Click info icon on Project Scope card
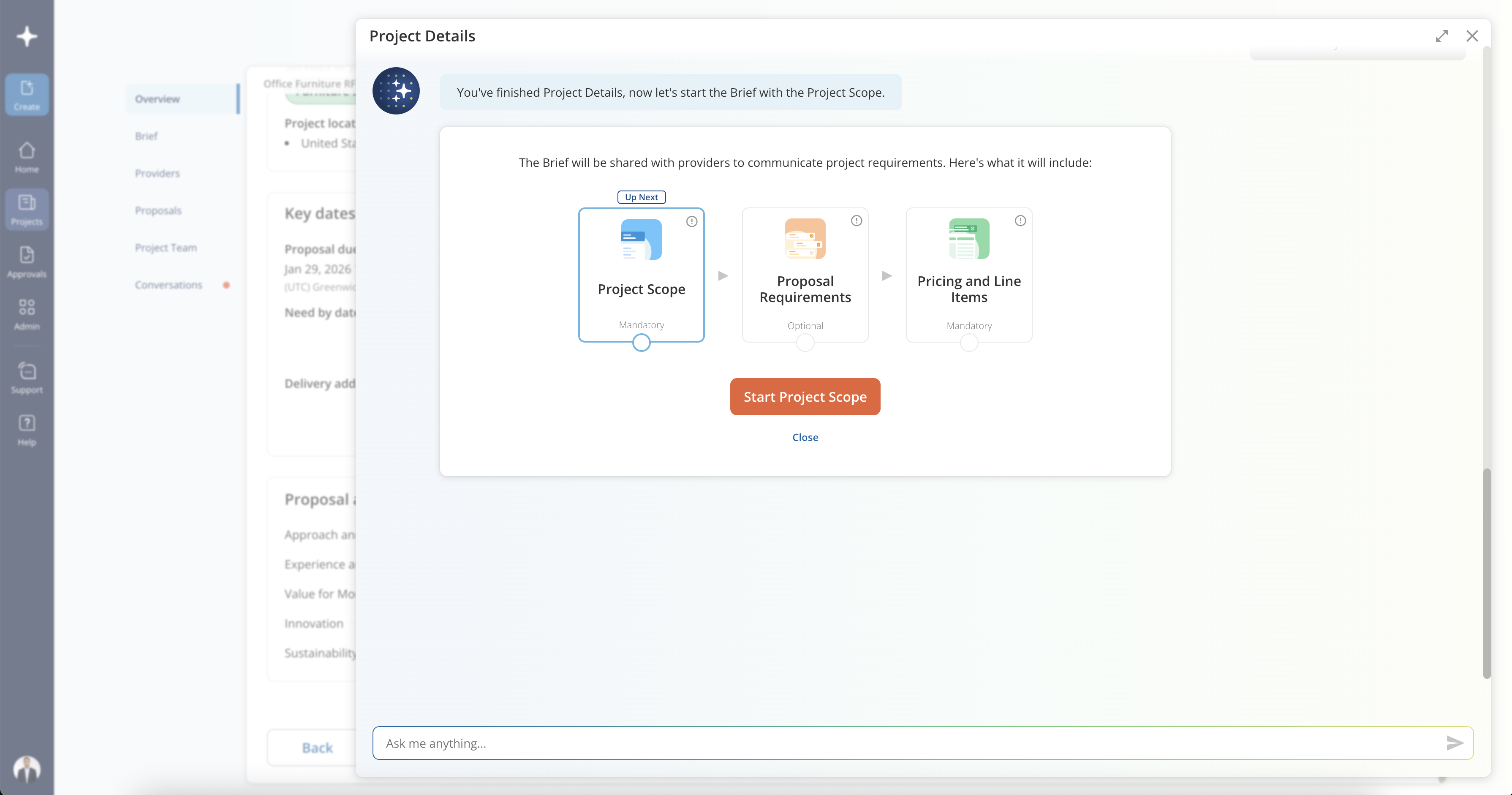This screenshot has height=795, width=1512. (x=691, y=221)
